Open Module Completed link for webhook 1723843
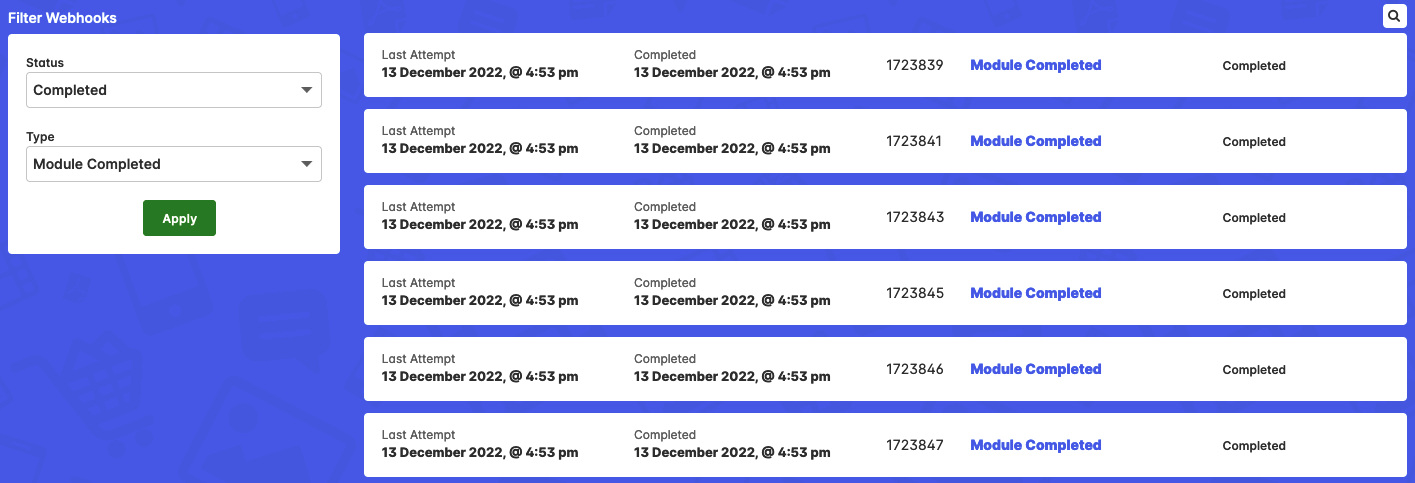This screenshot has width=1415, height=483. (1036, 217)
